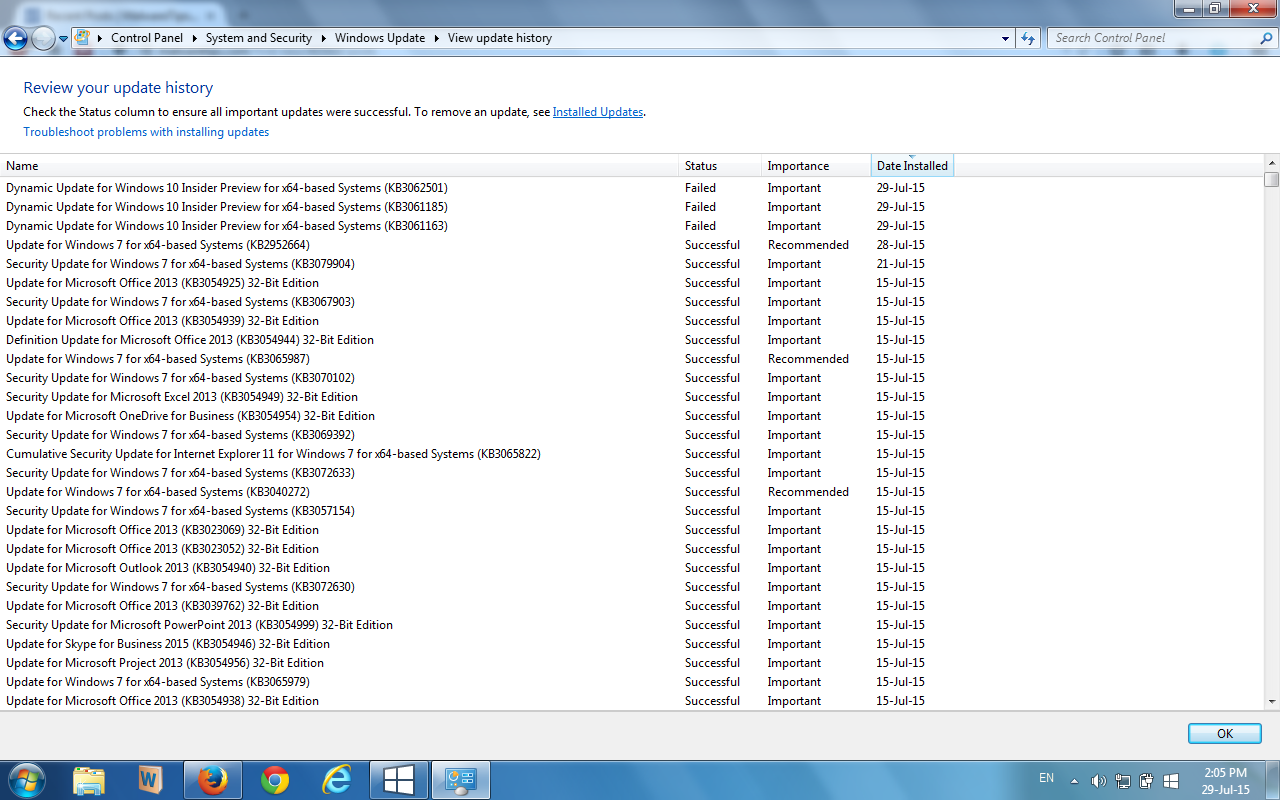Click the EN language indicator
Screen dimensions: 1280x800
pyautogui.click(x=1047, y=778)
